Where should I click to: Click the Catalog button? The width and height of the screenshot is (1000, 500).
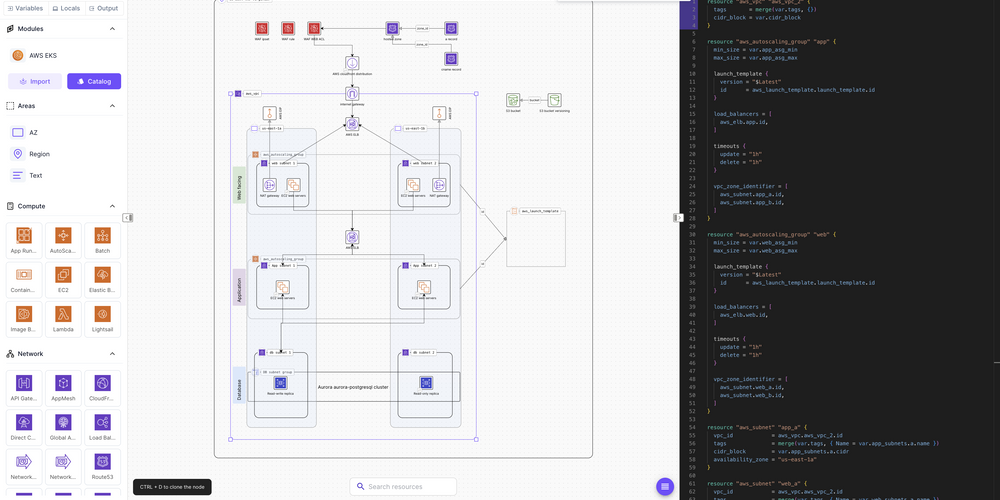pyautogui.click(x=94, y=81)
